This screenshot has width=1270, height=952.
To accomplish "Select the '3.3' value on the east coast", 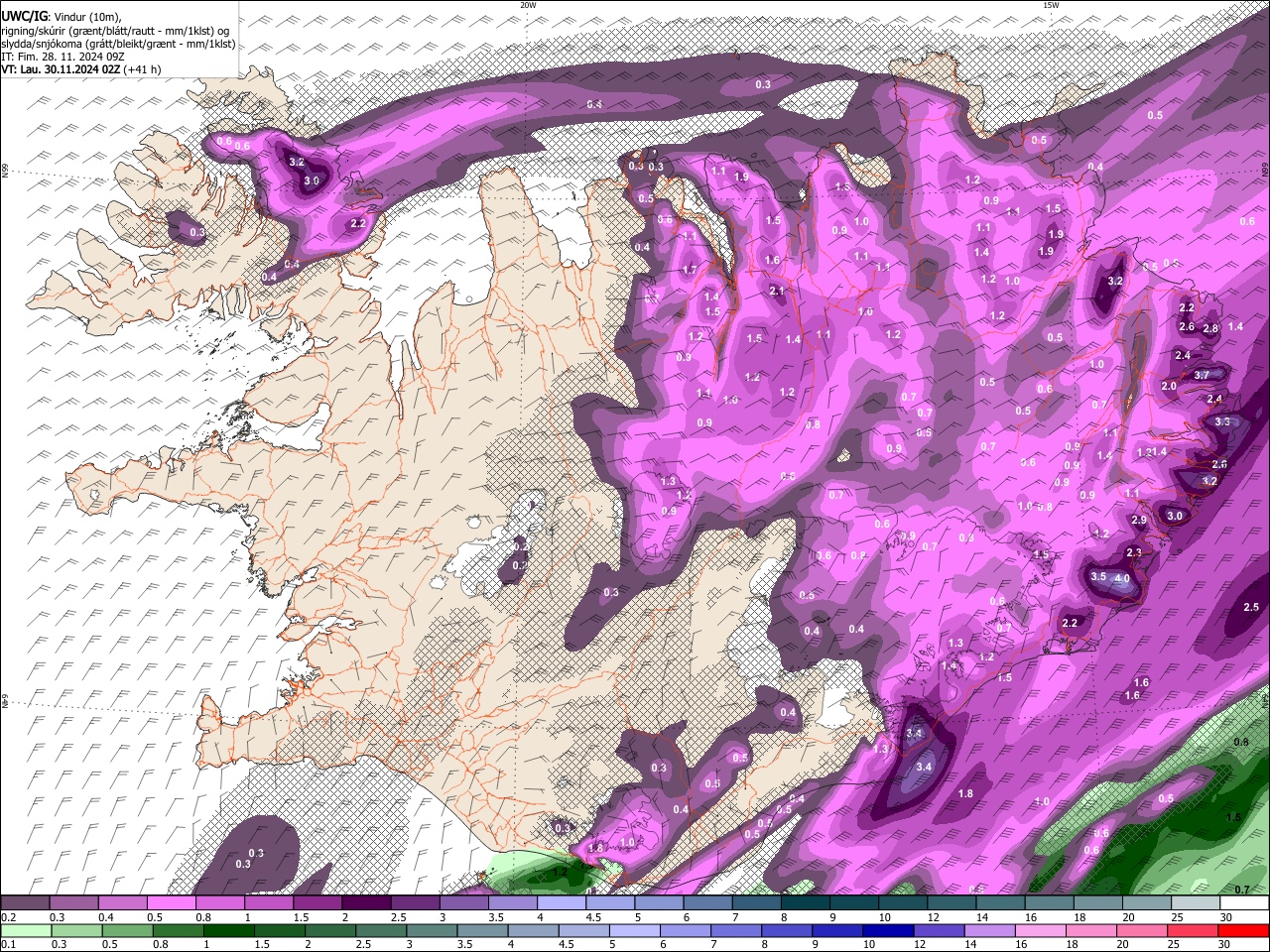I will coord(1222,421).
